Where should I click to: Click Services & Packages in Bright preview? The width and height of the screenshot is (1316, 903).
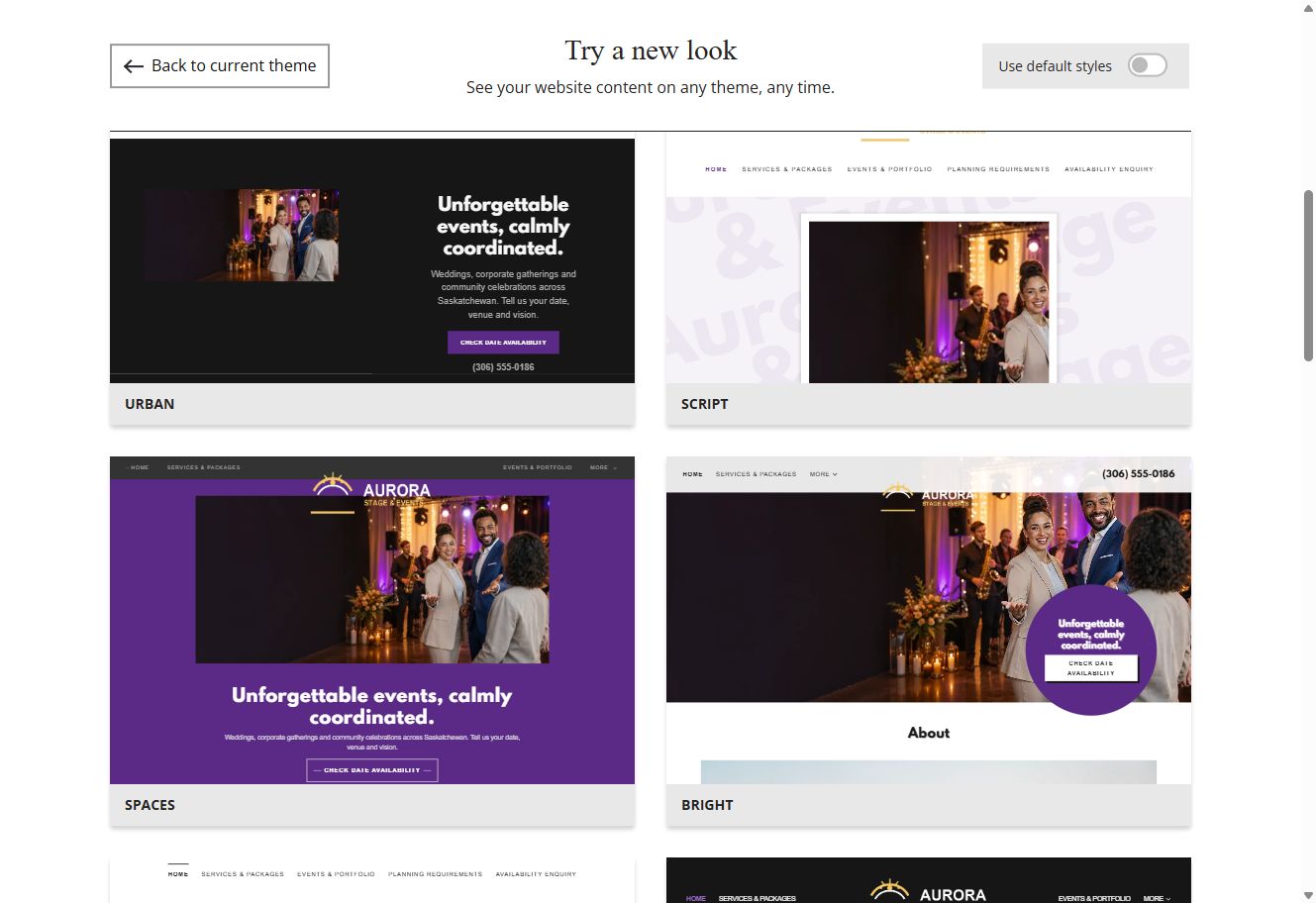756,474
